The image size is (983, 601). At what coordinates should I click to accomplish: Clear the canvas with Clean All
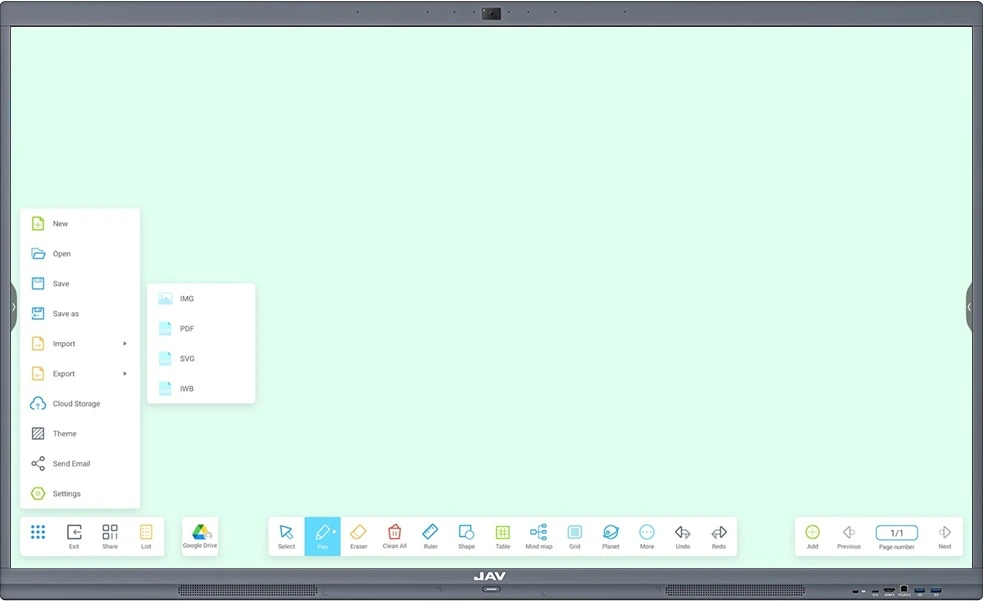(394, 535)
